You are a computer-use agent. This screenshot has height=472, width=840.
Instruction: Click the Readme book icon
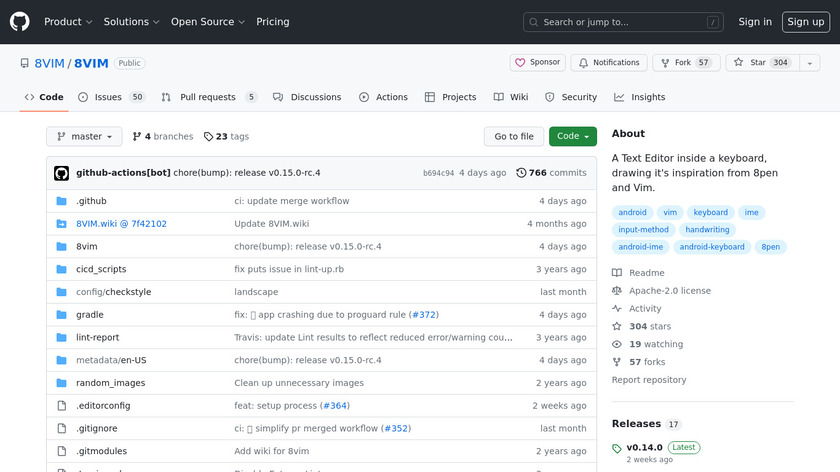[x=617, y=273]
